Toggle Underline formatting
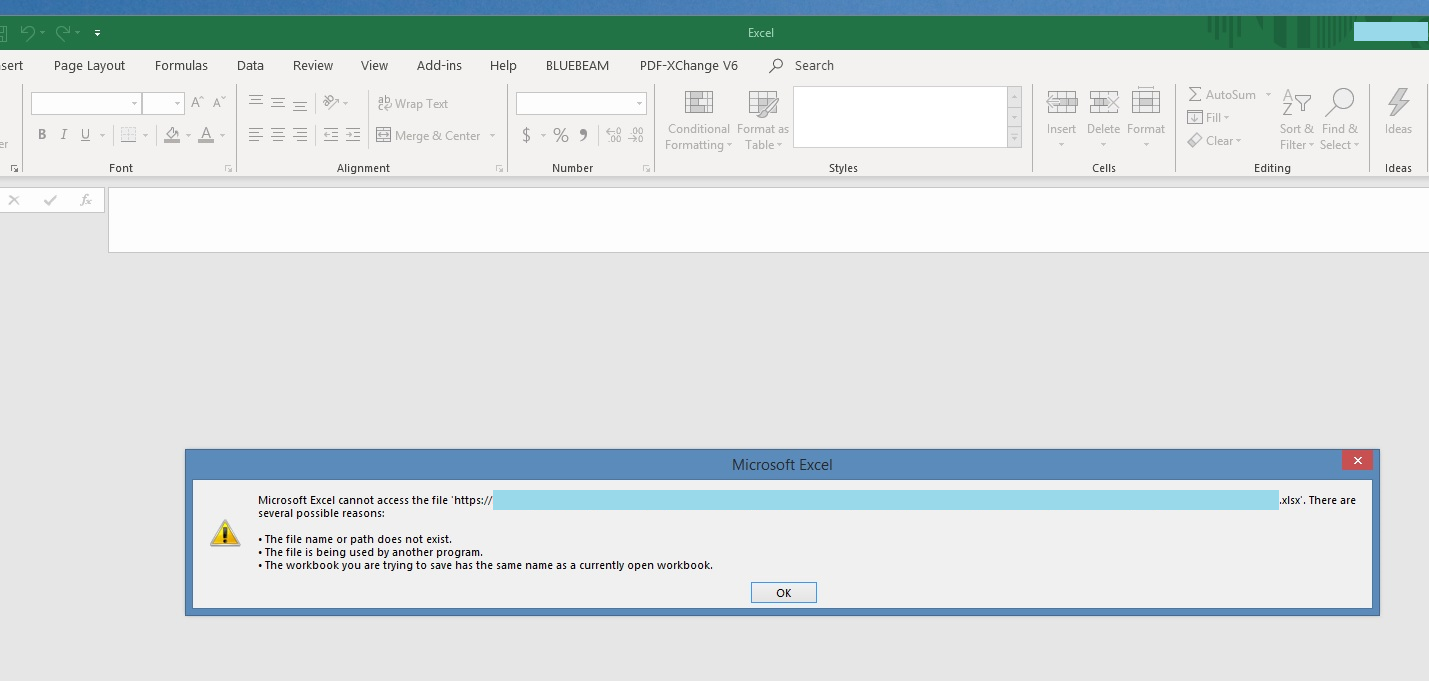The height and width of the screenshot is (681, 1429). [x=86, y=135]
